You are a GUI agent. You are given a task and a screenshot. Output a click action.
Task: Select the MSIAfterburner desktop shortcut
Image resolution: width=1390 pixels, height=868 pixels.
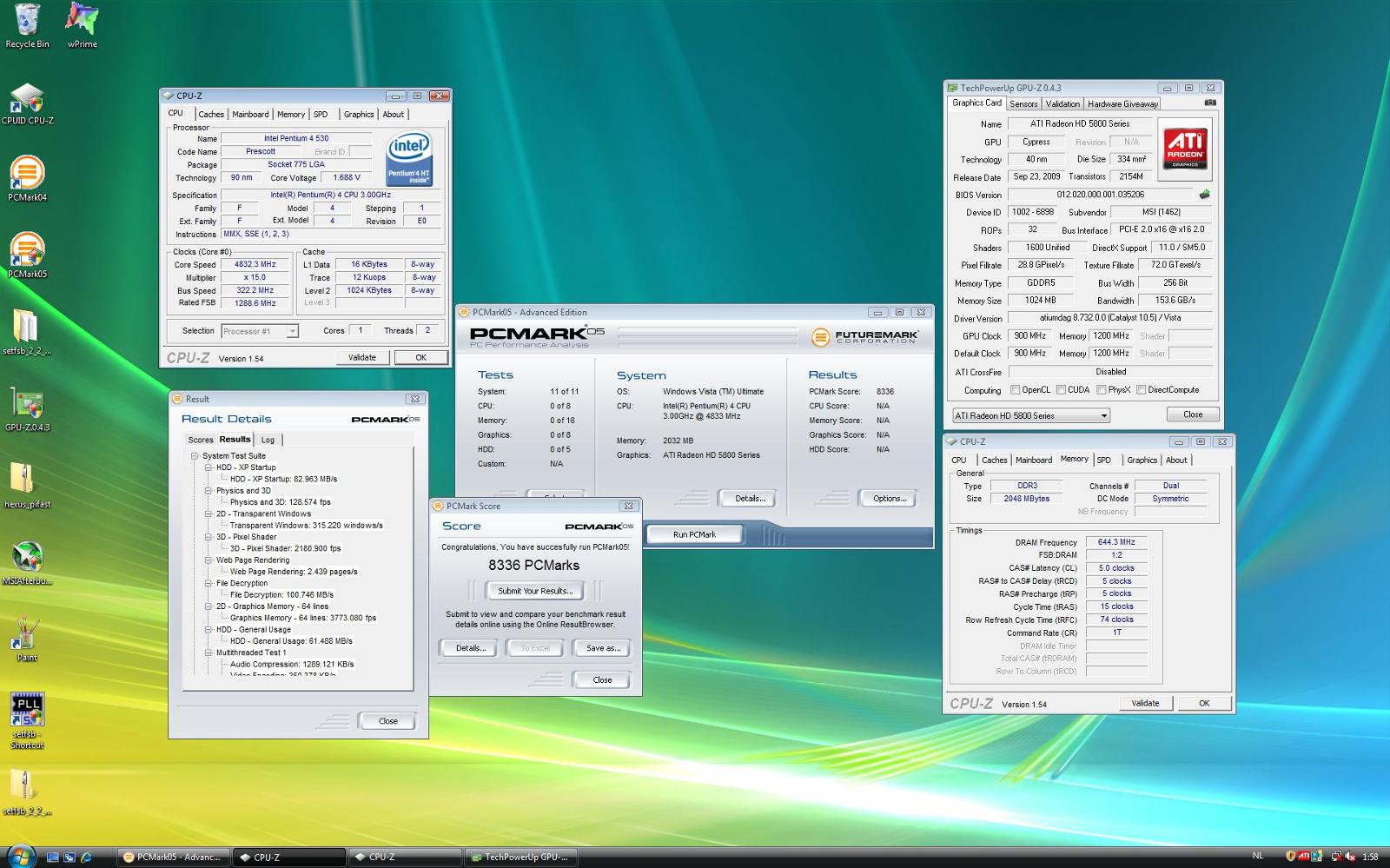pyautogui.click(x=27, y=563)
